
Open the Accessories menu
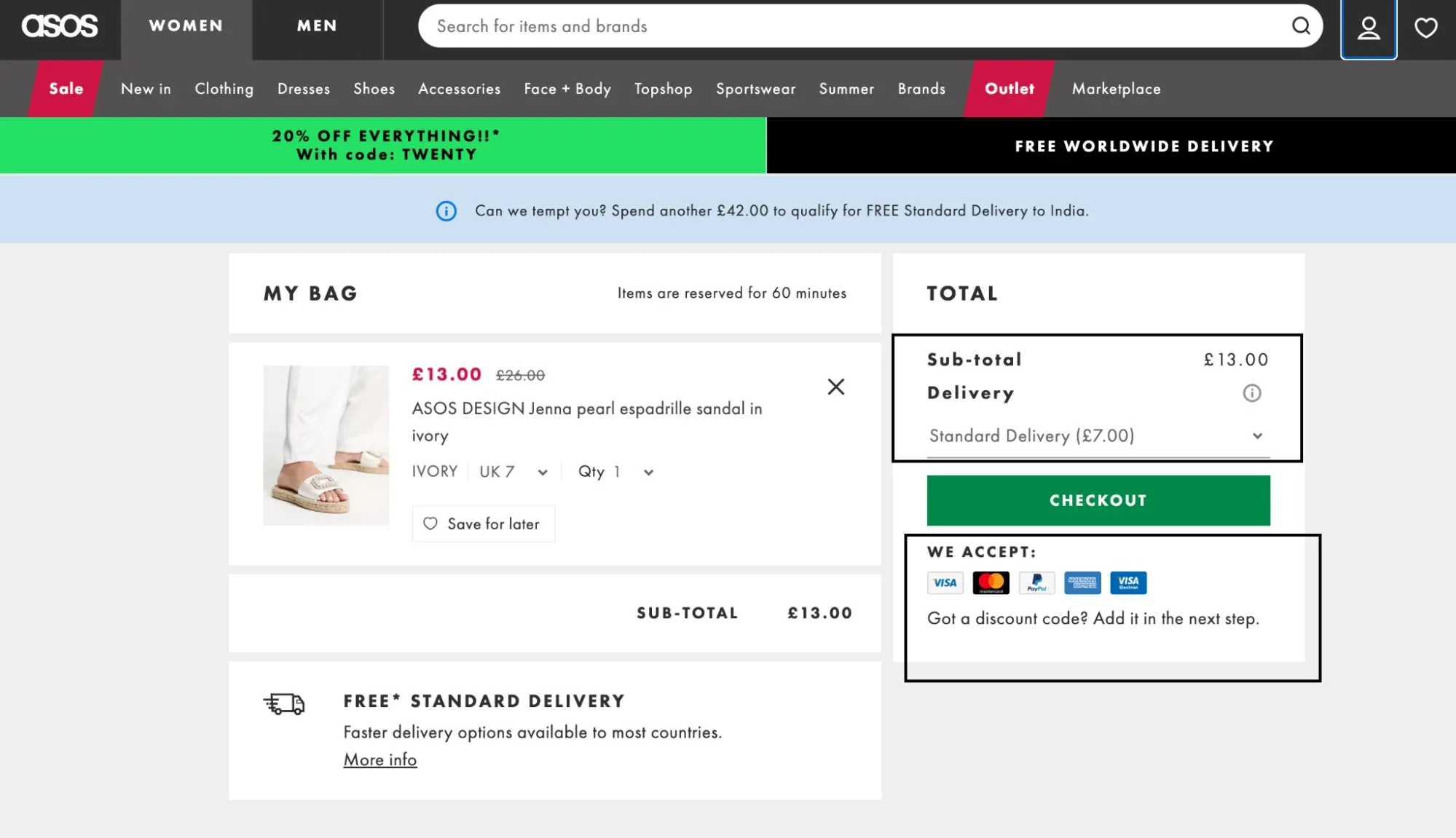(460, 89)
